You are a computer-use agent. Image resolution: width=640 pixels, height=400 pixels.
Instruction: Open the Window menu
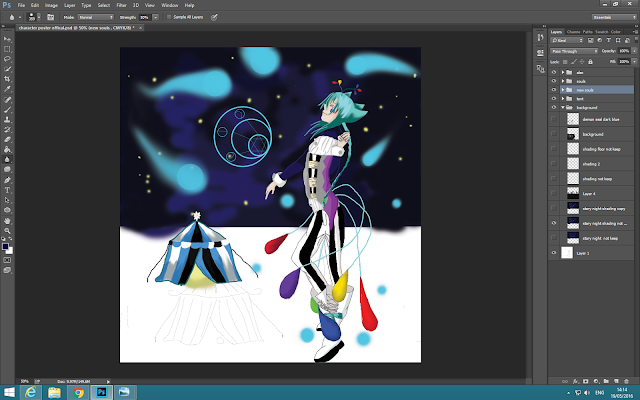coord(169,5)
